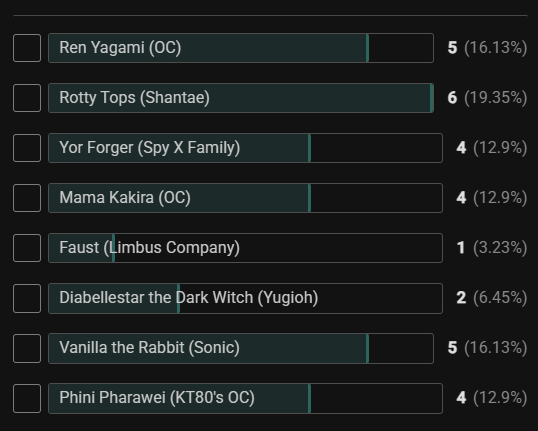
Task: Click the Ren Yagami (OC) poll bar
Action: [x=241, y=48]
